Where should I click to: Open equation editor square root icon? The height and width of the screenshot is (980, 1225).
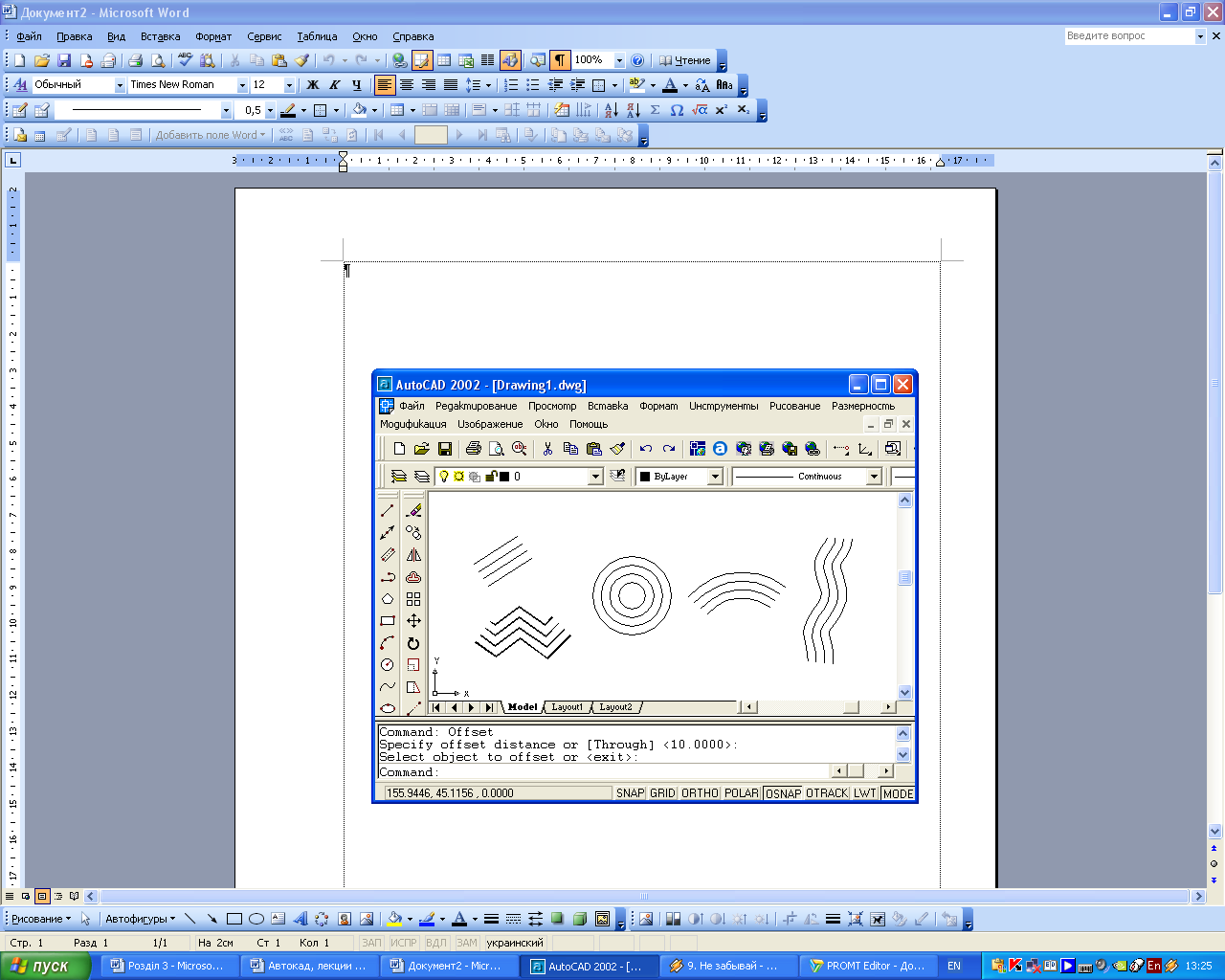[x=700, y=110]
